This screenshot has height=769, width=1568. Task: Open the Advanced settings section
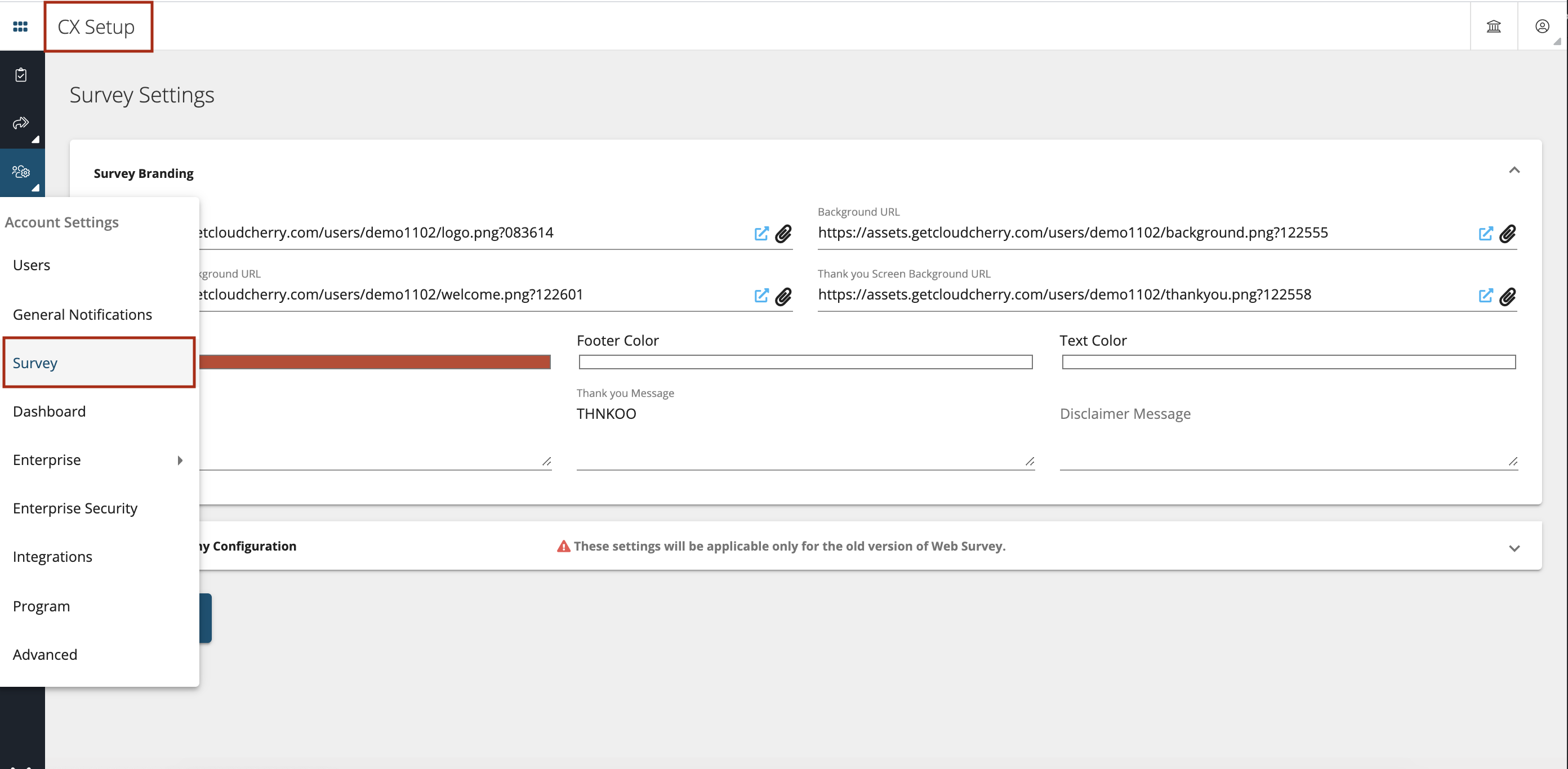point(45,654)
